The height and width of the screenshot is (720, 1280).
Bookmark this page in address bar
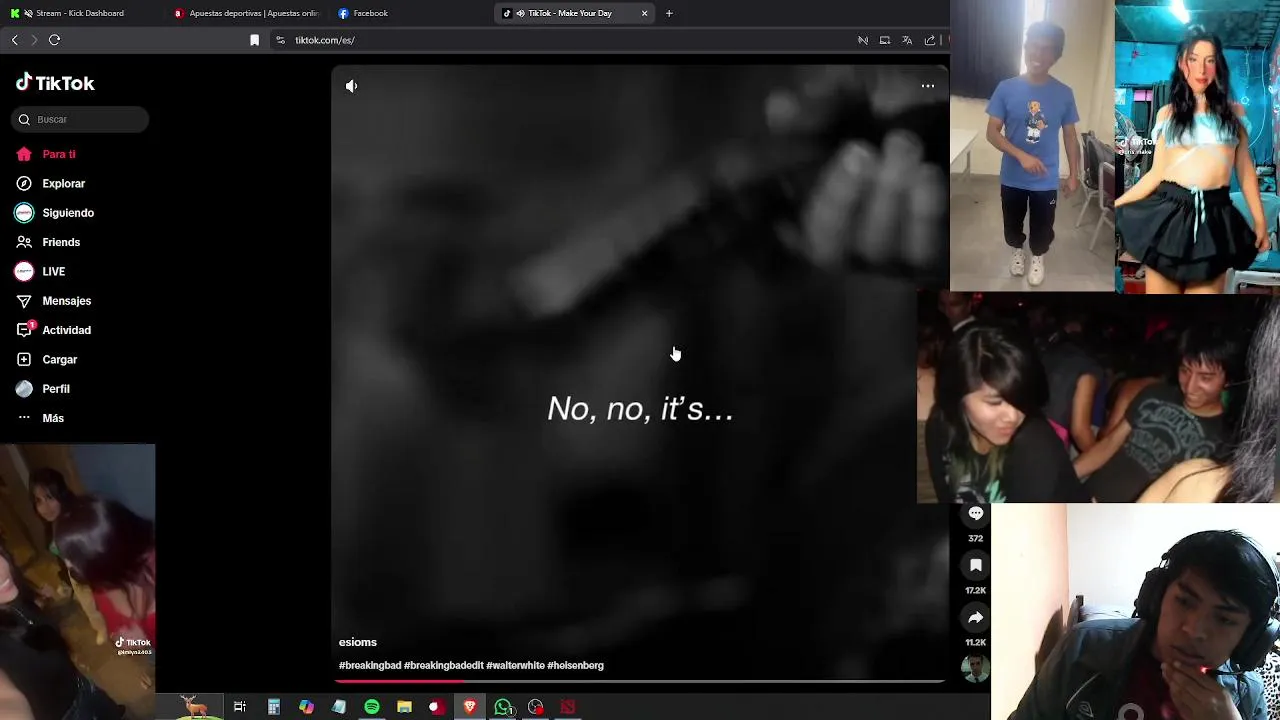coord(254,40)
